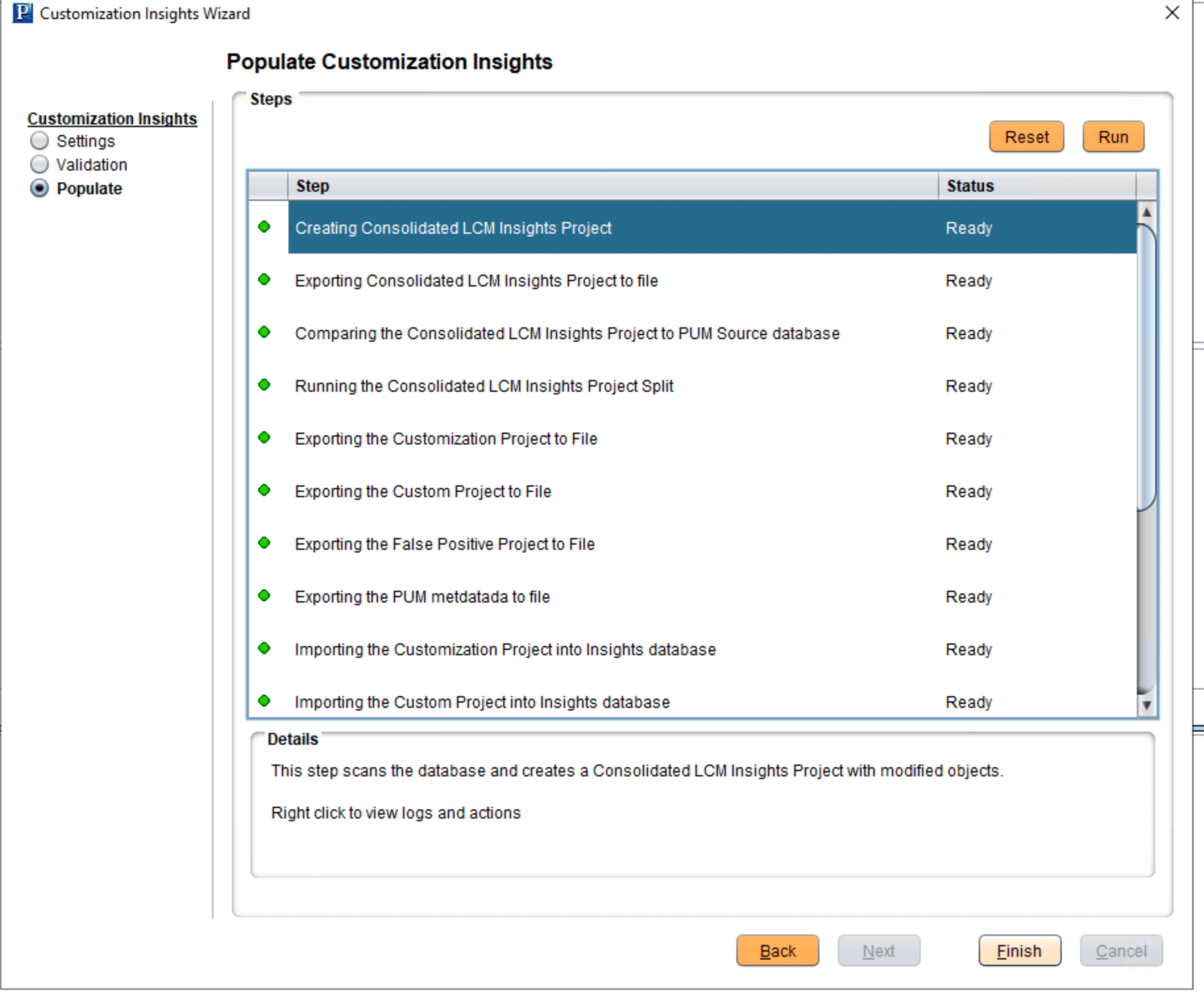Select the Populate radio button

(39, 188)
